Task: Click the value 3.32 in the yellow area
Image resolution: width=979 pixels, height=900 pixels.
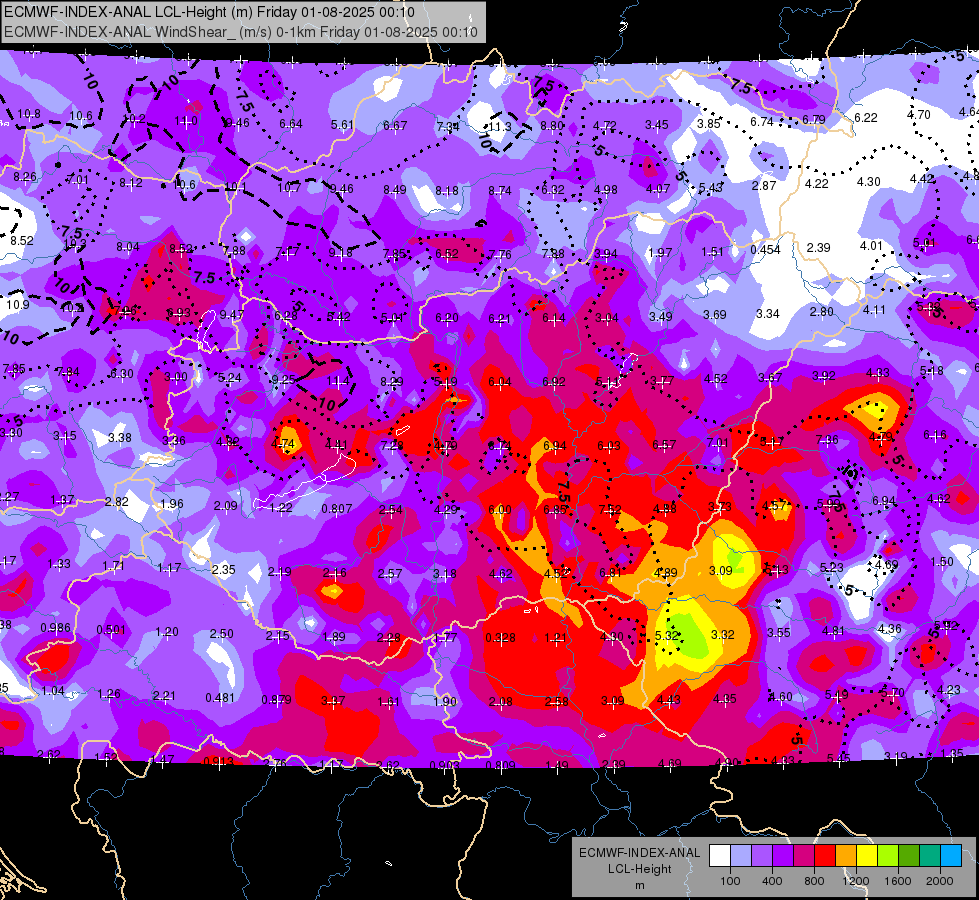Action: pyautogui.click(x=722, y=635)
